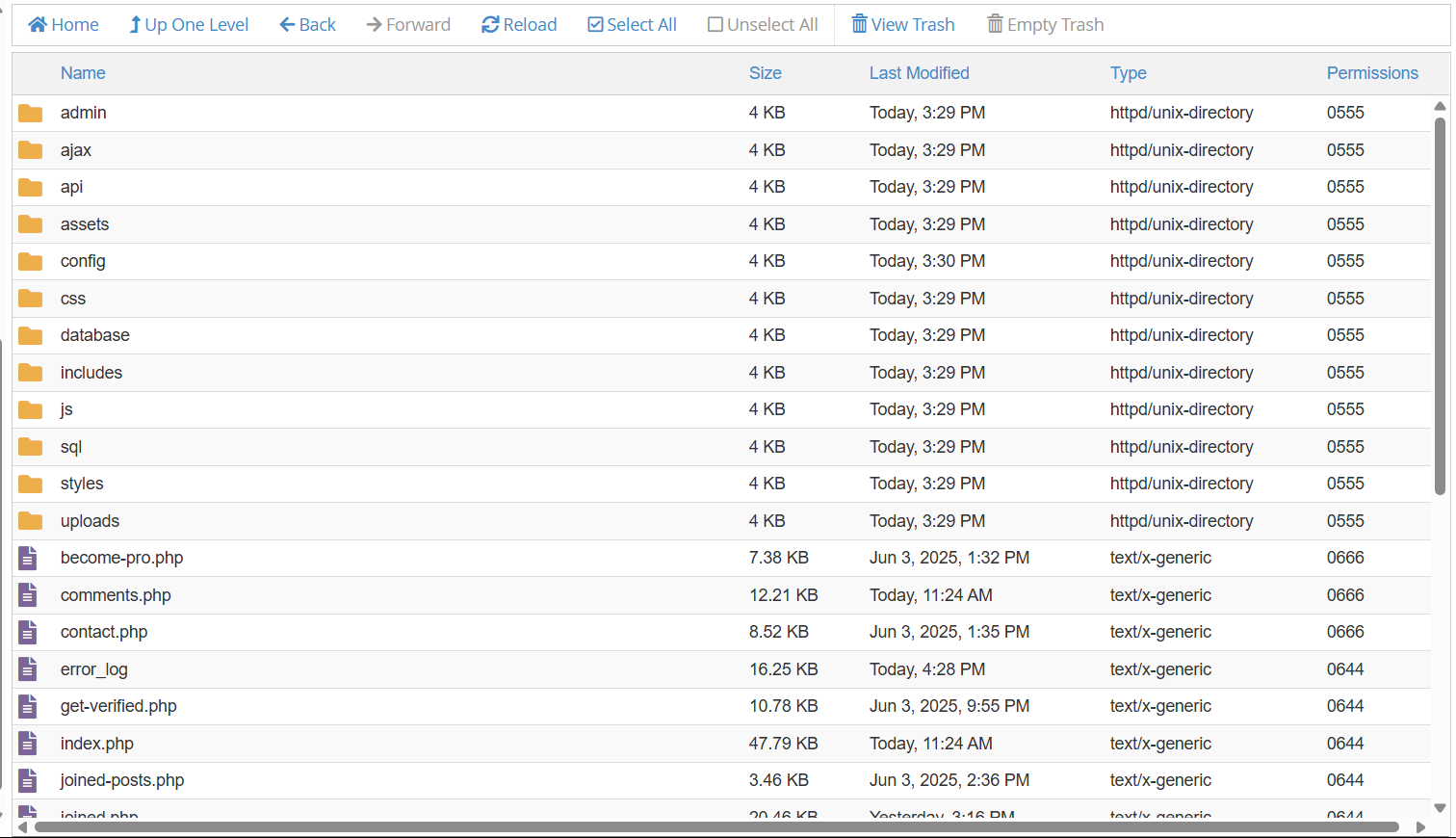Sort by Last Modified column
1456x838 pixels.
click(x=919, y=73)
